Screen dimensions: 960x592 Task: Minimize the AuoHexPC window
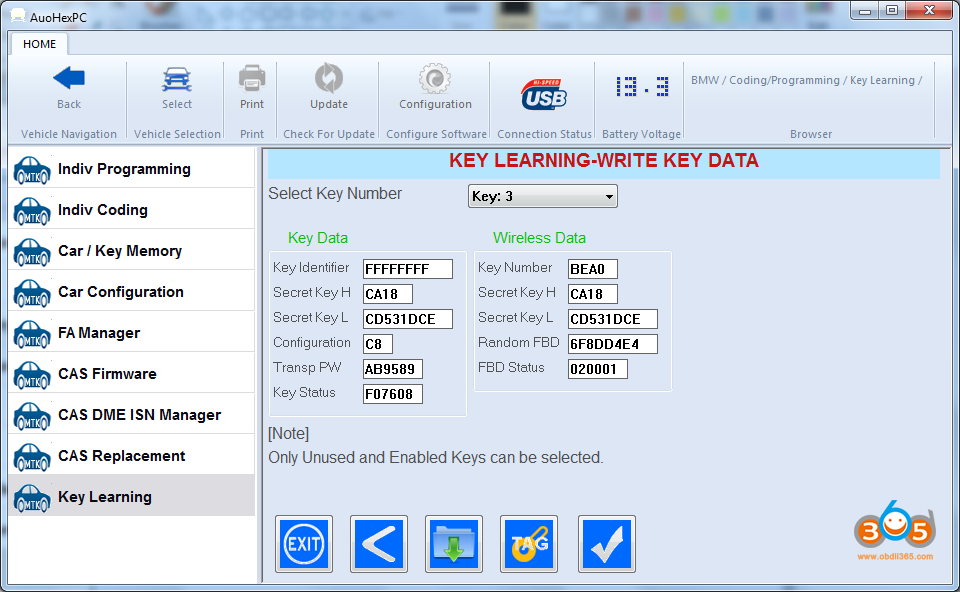(864, 10)
